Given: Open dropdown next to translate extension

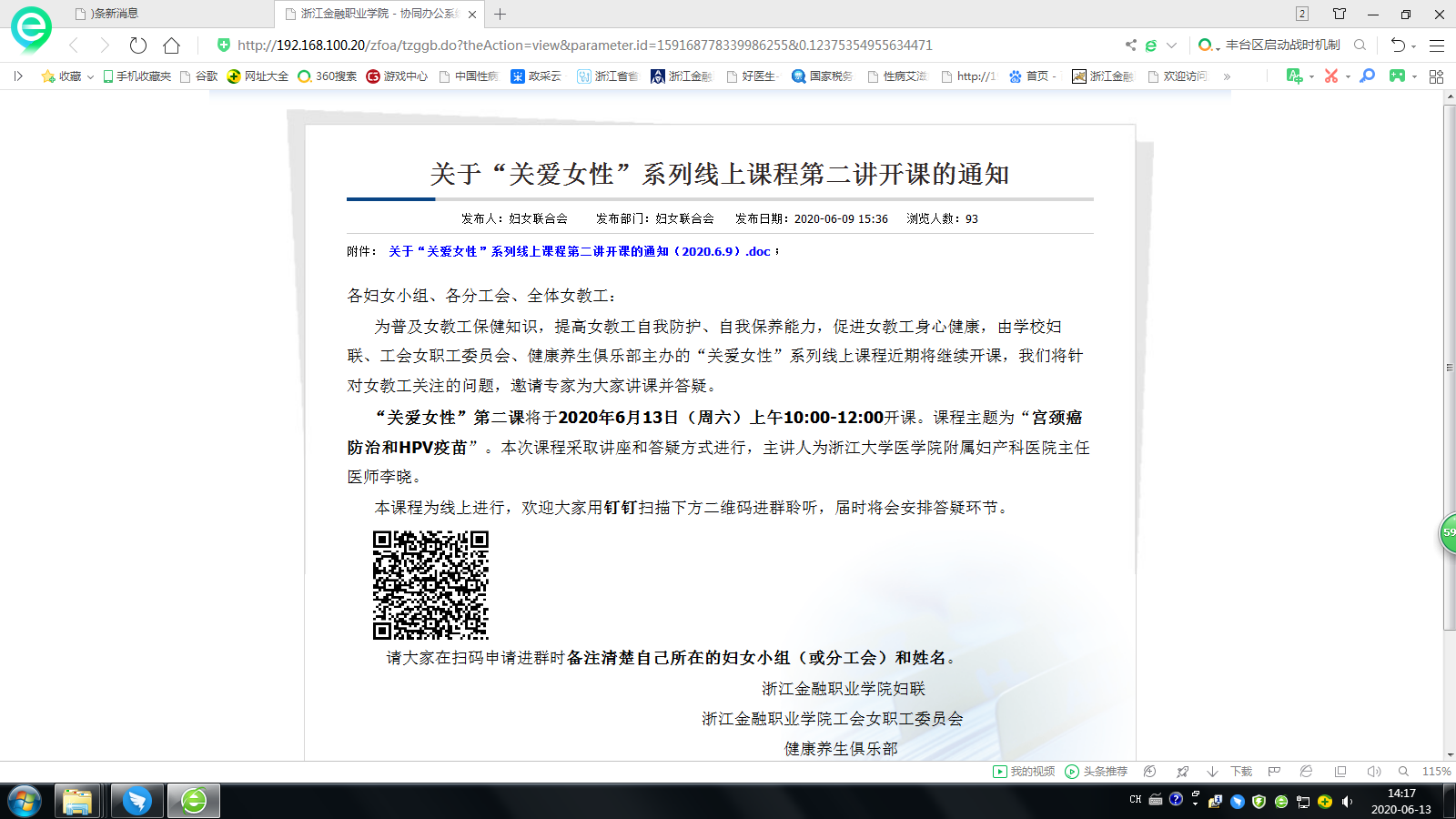Looking at the screenshot, I should pyautogui.click(x=1311, y=77).
